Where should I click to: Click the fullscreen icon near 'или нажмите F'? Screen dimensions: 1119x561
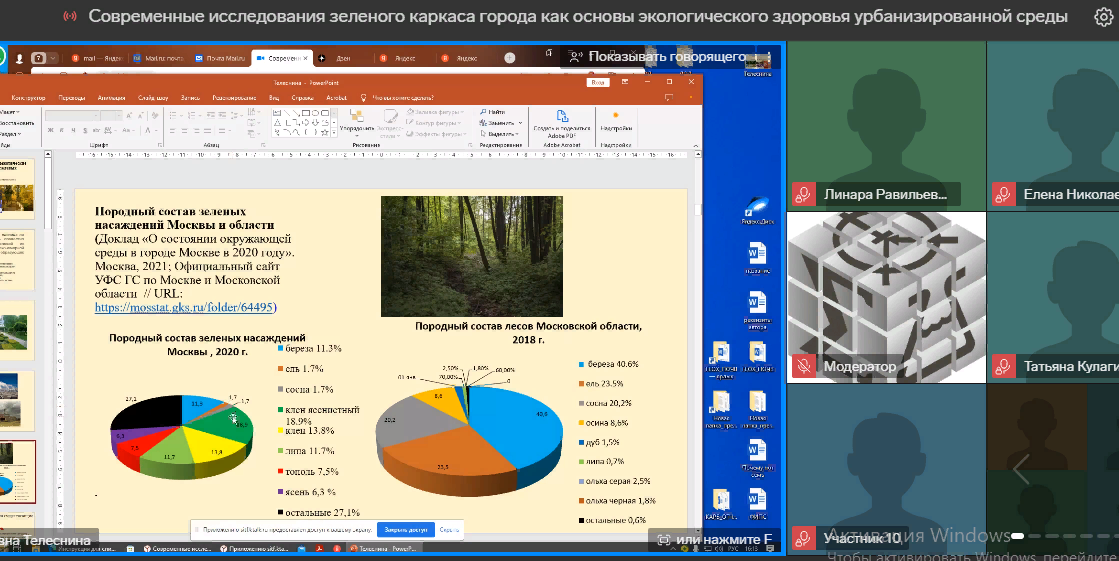(662, 541)
